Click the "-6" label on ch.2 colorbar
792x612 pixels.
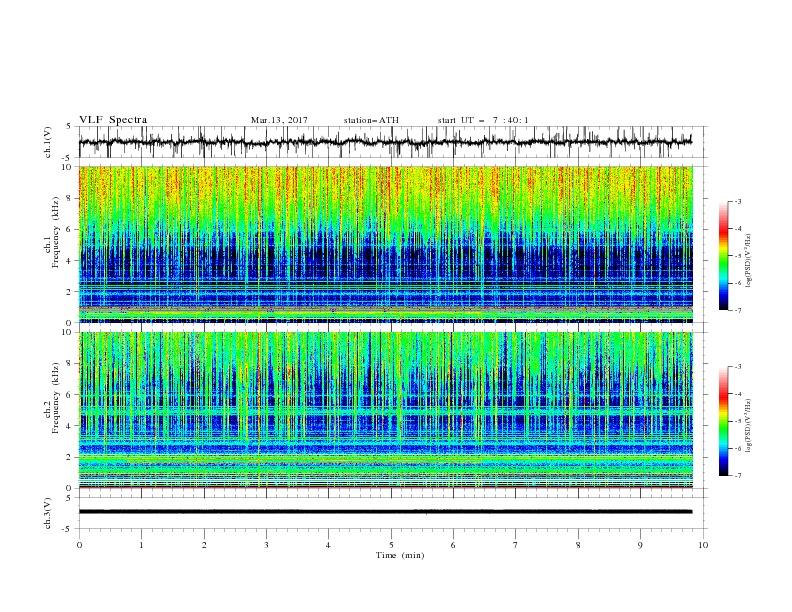tap(738, 448)
